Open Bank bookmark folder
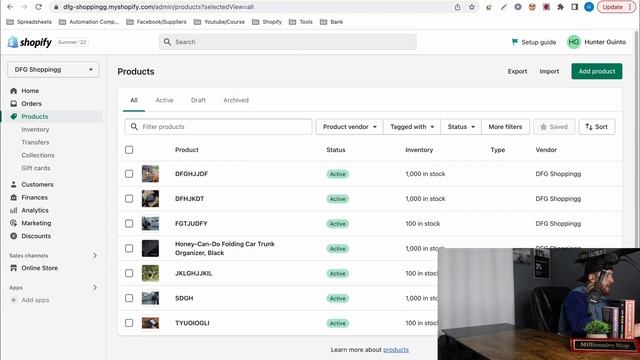The height and width of the screenshot is (360, 640). pyautogui.click(x=331, y=22)
